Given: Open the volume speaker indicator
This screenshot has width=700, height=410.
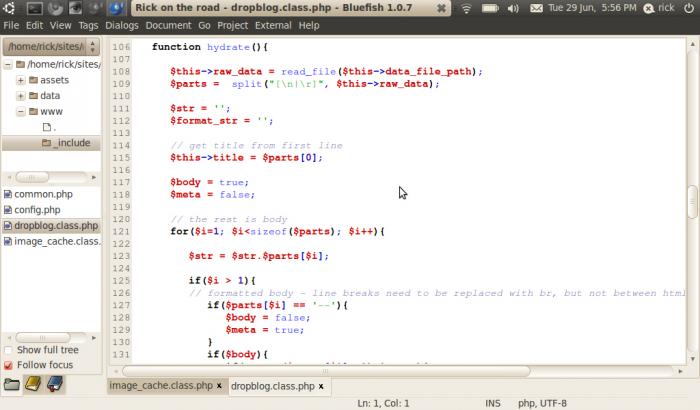Looking at the screenshot, I should coord(513,8).
